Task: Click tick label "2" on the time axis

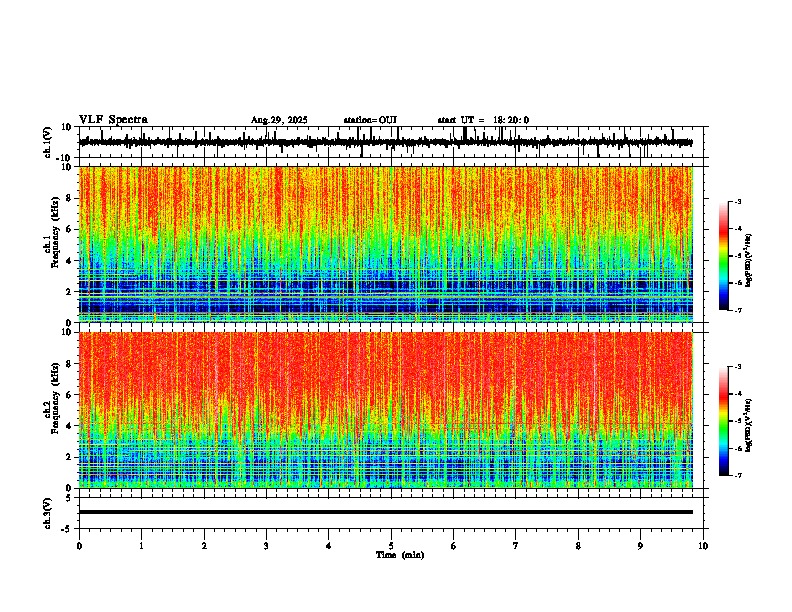Action: coord(204,546)
